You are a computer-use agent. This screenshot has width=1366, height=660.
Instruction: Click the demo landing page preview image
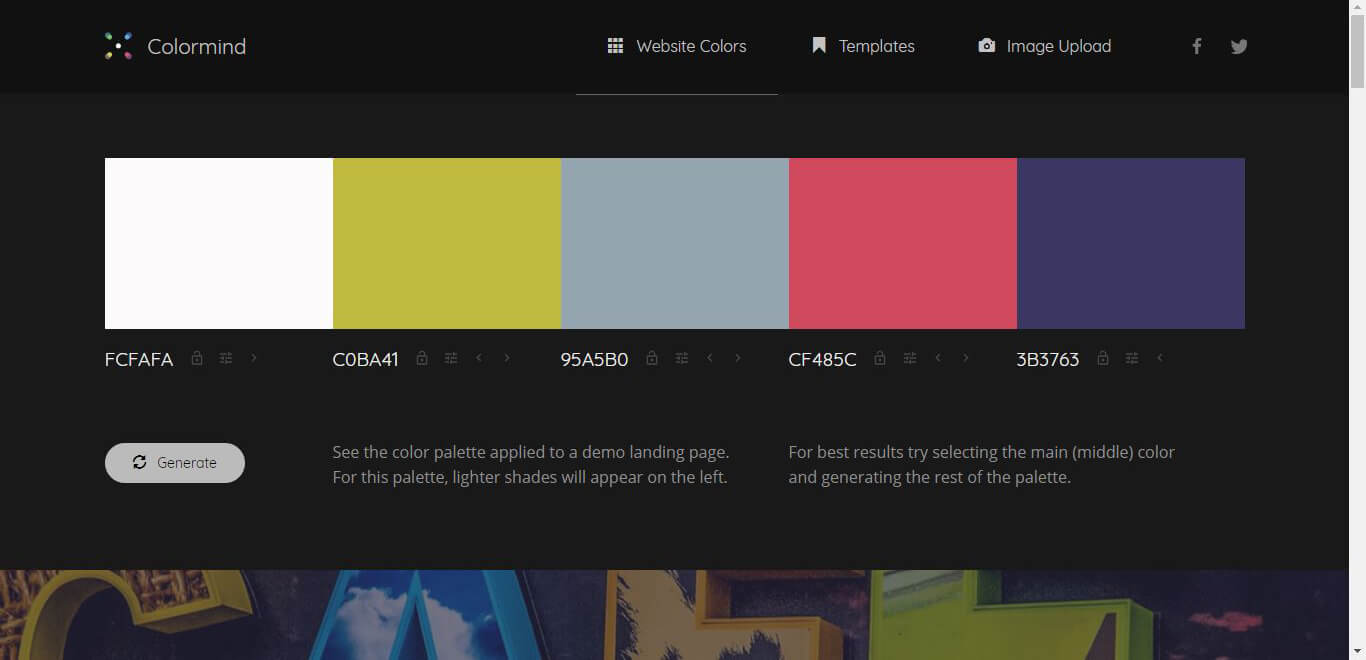(675, 615)
